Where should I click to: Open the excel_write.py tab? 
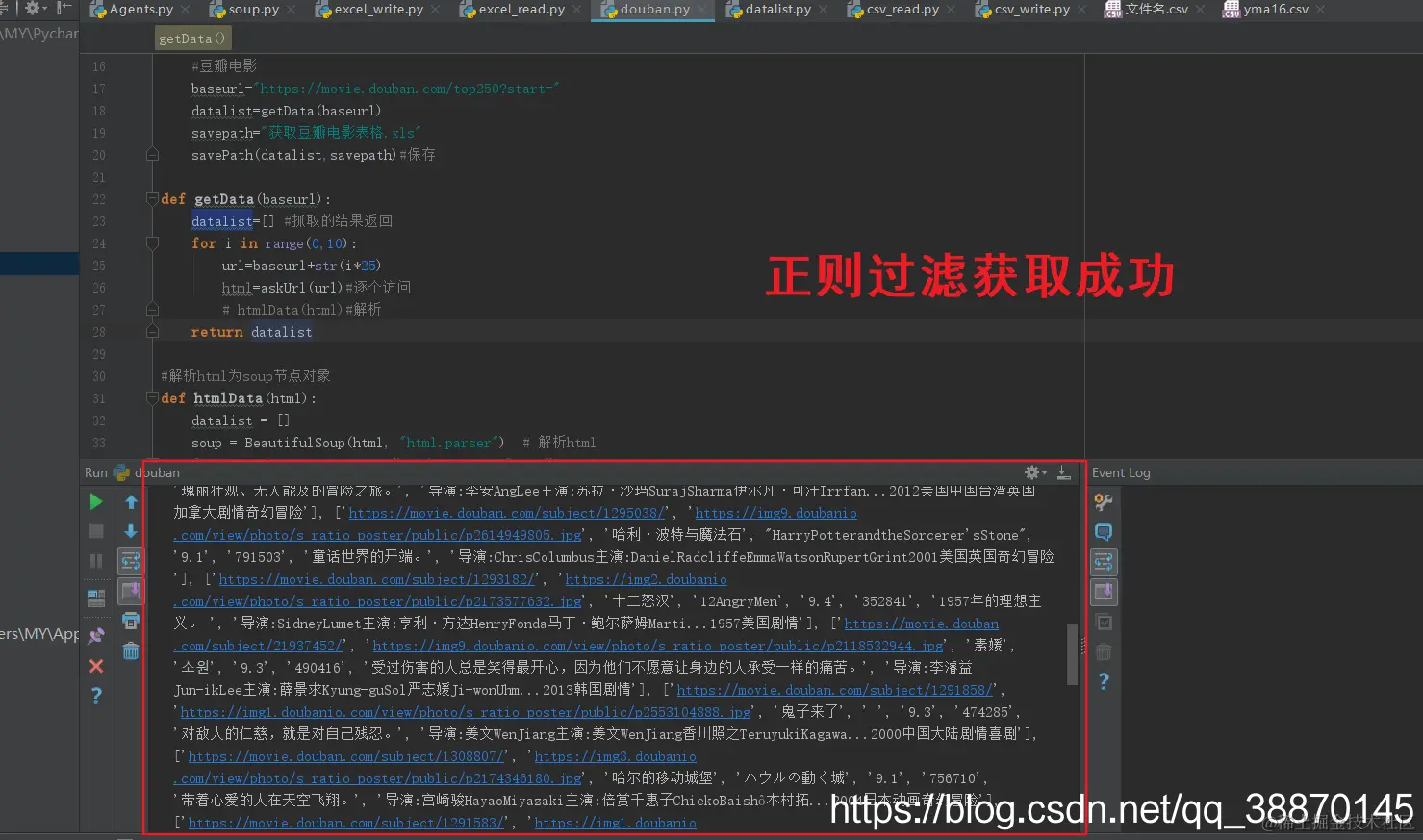pos(377,12)
